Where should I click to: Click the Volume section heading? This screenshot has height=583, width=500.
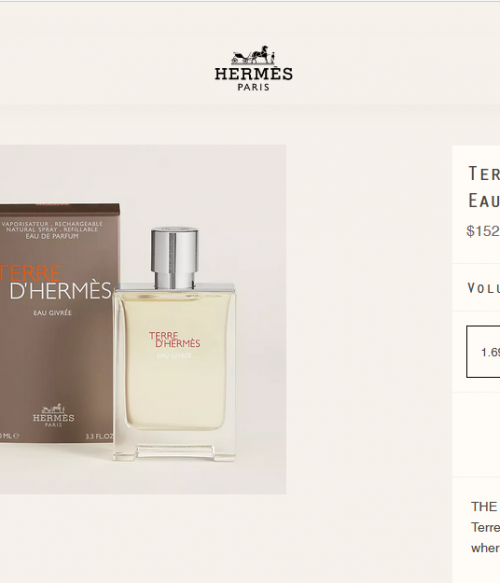(x=484, y=288)
